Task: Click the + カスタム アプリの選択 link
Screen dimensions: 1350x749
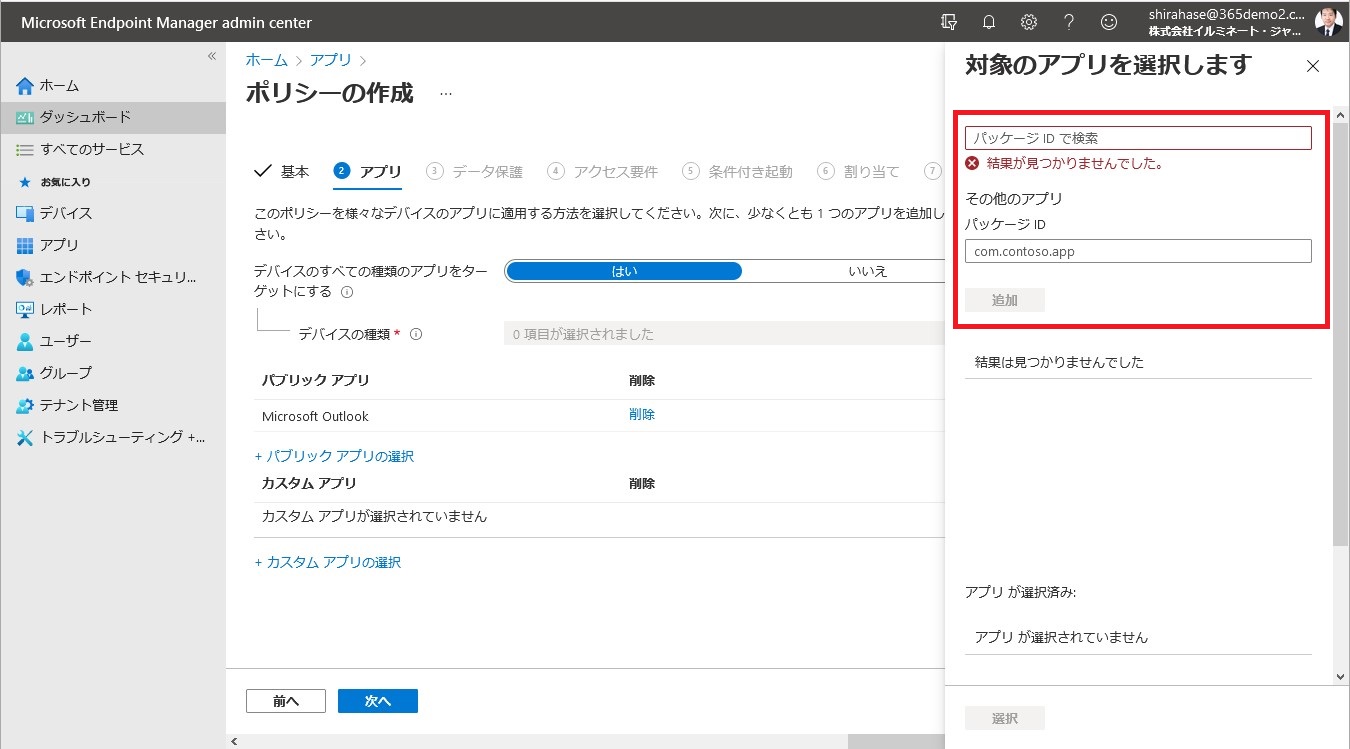Action: click(x=328, y=562)
